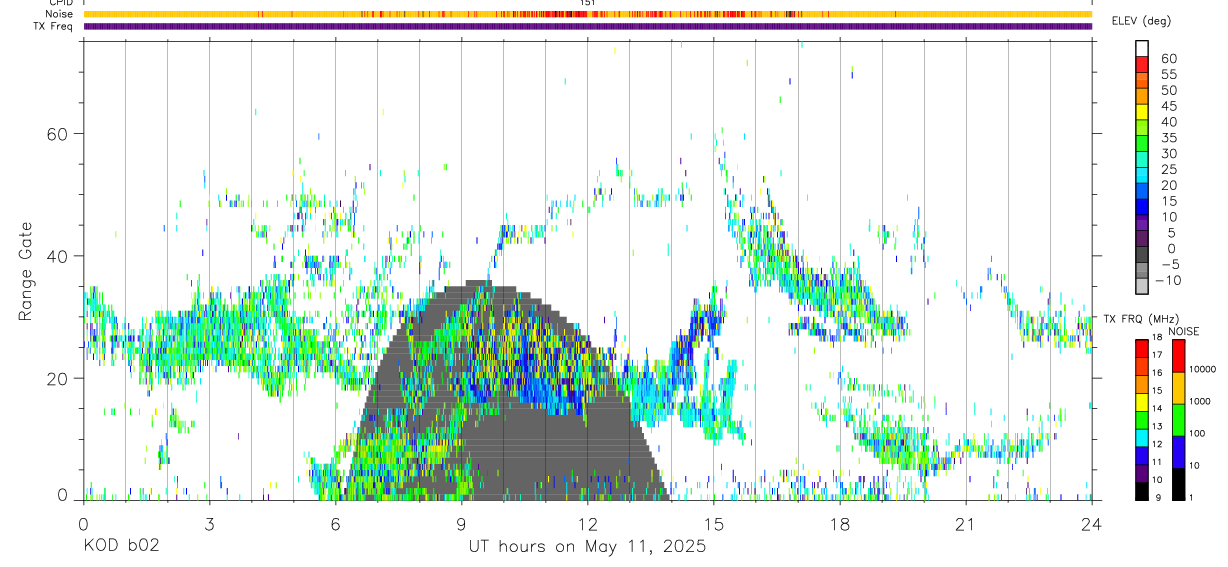This screenshot has height=567, width=1228.
Task: Click the range gate tick label 60
Action: pyautogui.click(x=58, y=133)
